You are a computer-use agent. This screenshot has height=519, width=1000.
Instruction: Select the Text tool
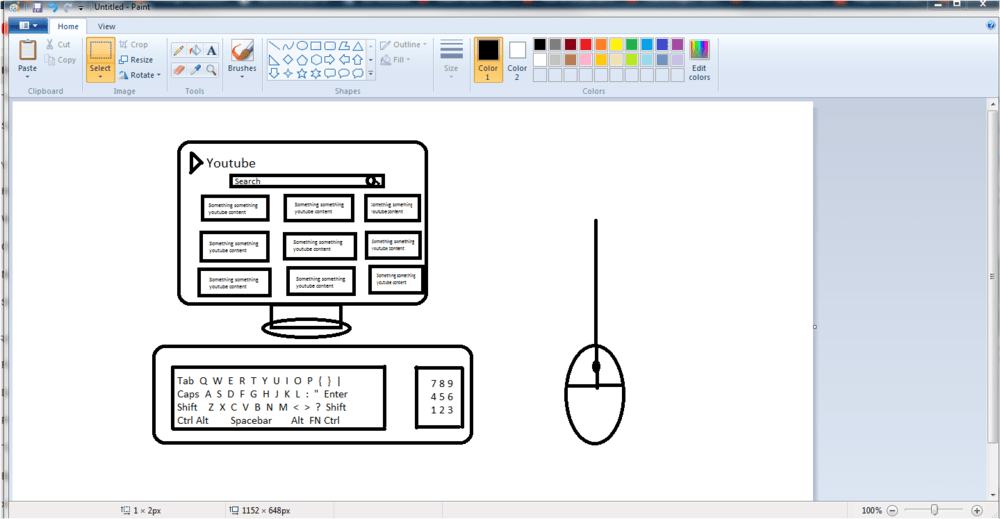click(212, 50)
